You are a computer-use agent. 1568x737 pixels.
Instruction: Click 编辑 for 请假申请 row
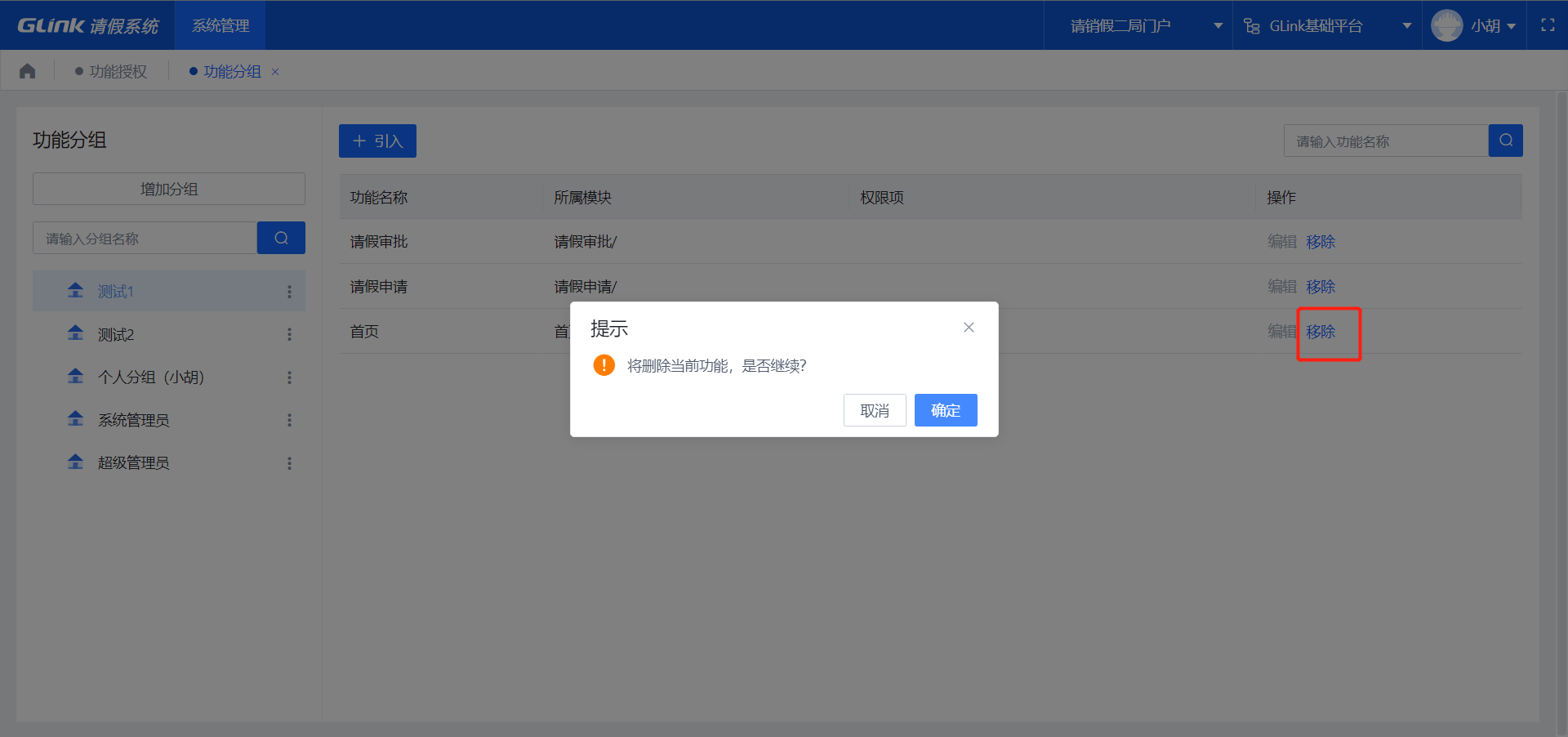(1282, 287)
